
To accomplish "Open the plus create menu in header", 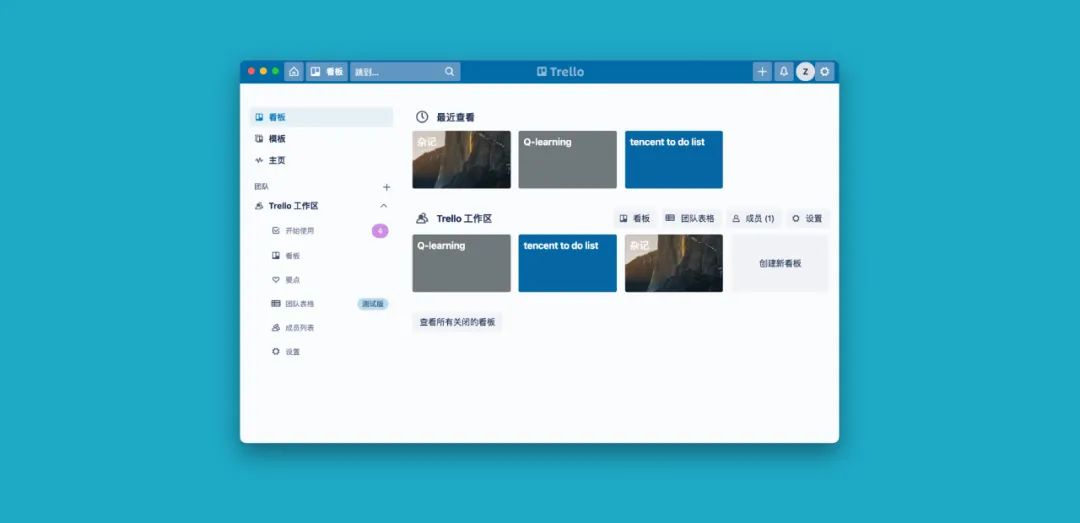I will point(762,72).
